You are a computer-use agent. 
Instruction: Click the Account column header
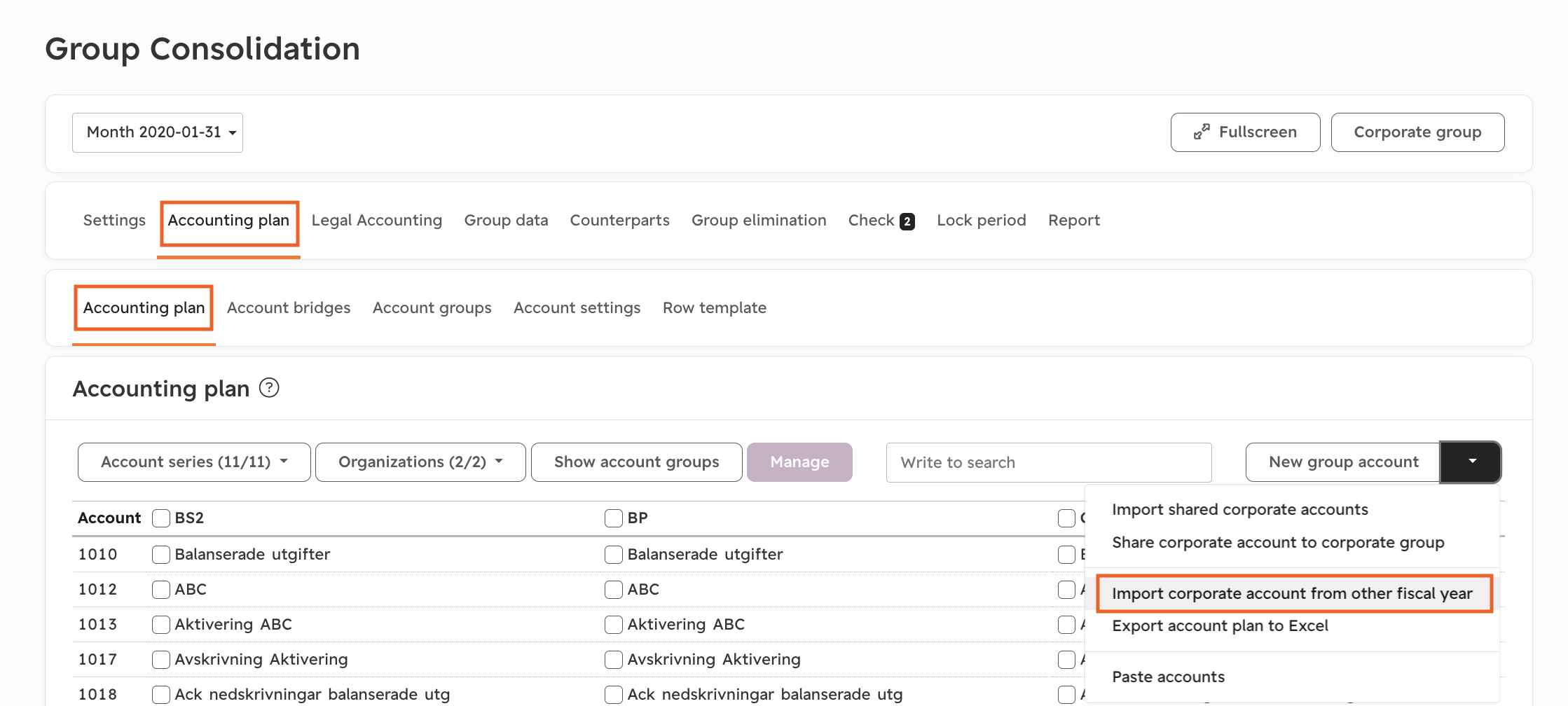coord(109,518)
